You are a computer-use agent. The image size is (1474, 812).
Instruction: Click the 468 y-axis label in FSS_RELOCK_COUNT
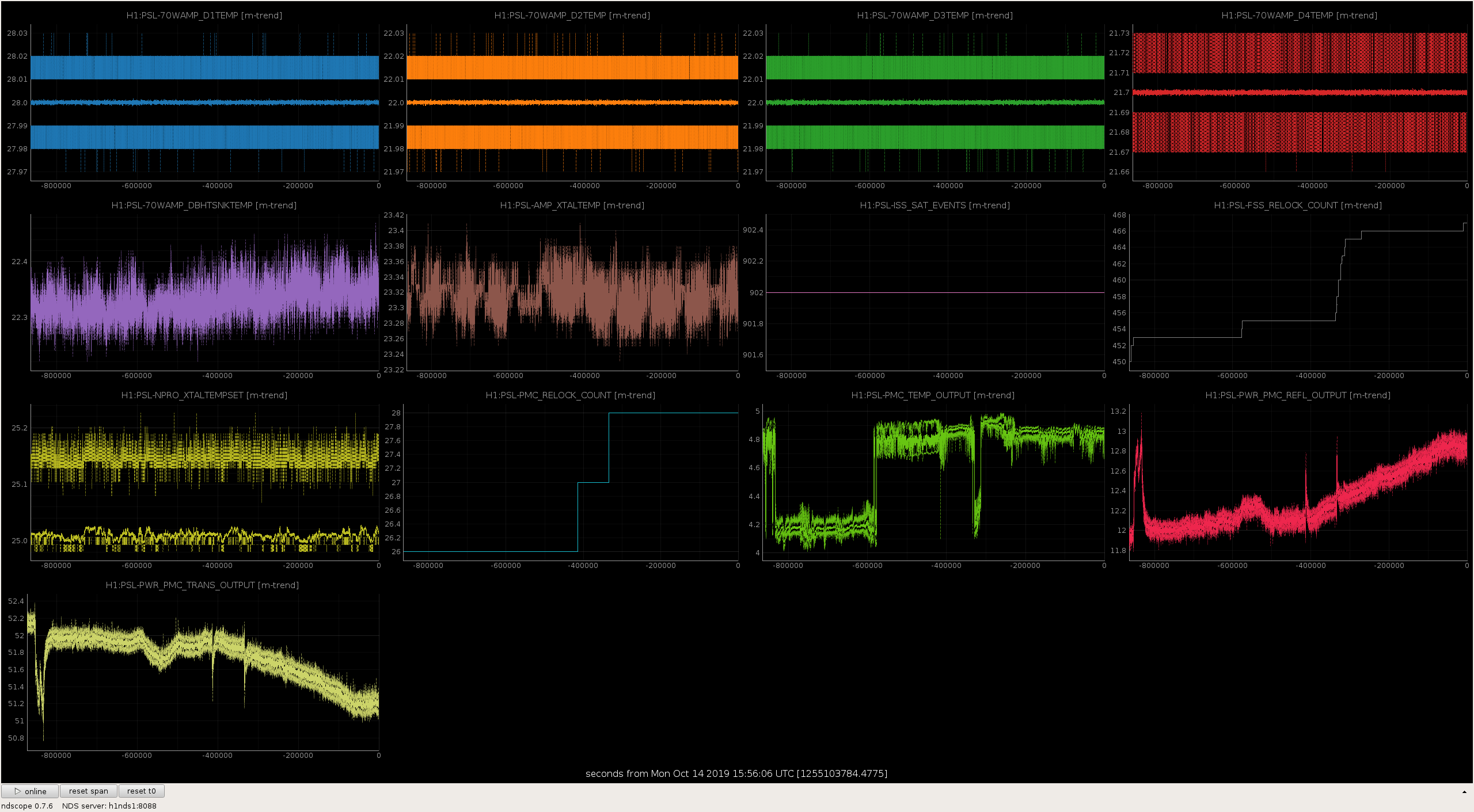tap(1119, 215)
